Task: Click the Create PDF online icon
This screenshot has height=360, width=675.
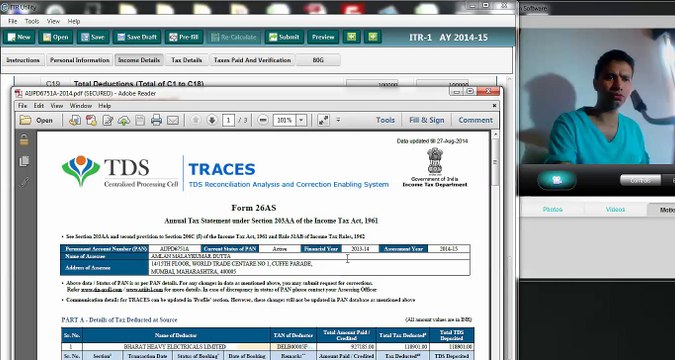Action: pos(75,120)
